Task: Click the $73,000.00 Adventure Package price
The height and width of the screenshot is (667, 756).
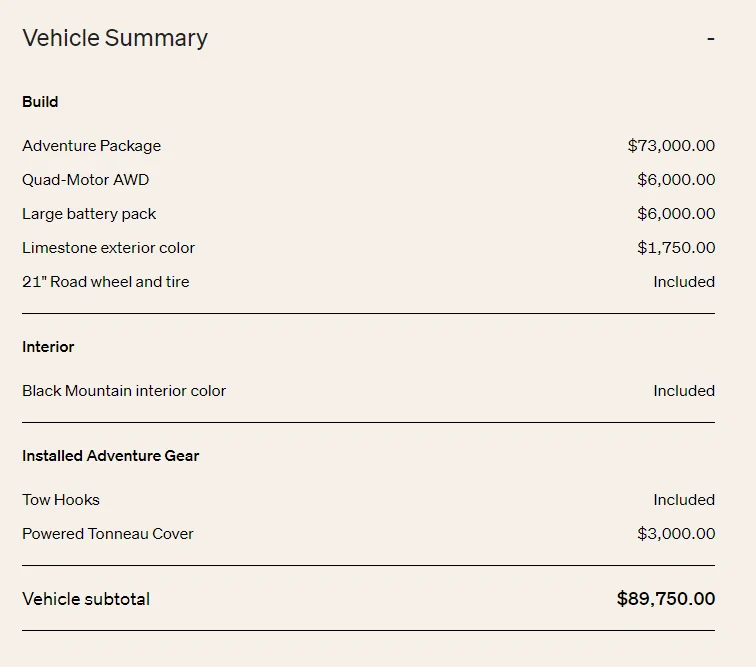Action: 671,146
